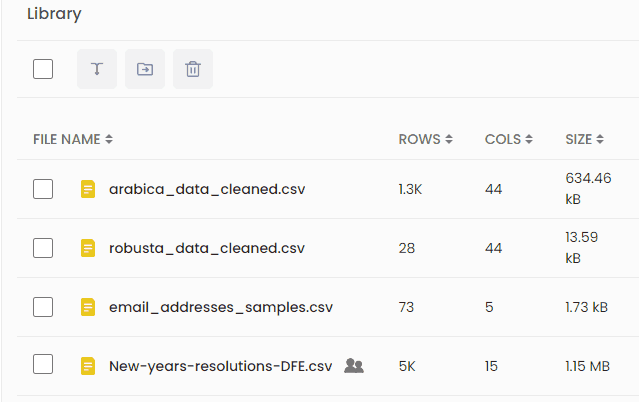Image resolution: width=639 pixels, height=402 pixels.
Task: Check the arabica_data_cleaned.csv row checkbox
Action: [x=43, y=189]
